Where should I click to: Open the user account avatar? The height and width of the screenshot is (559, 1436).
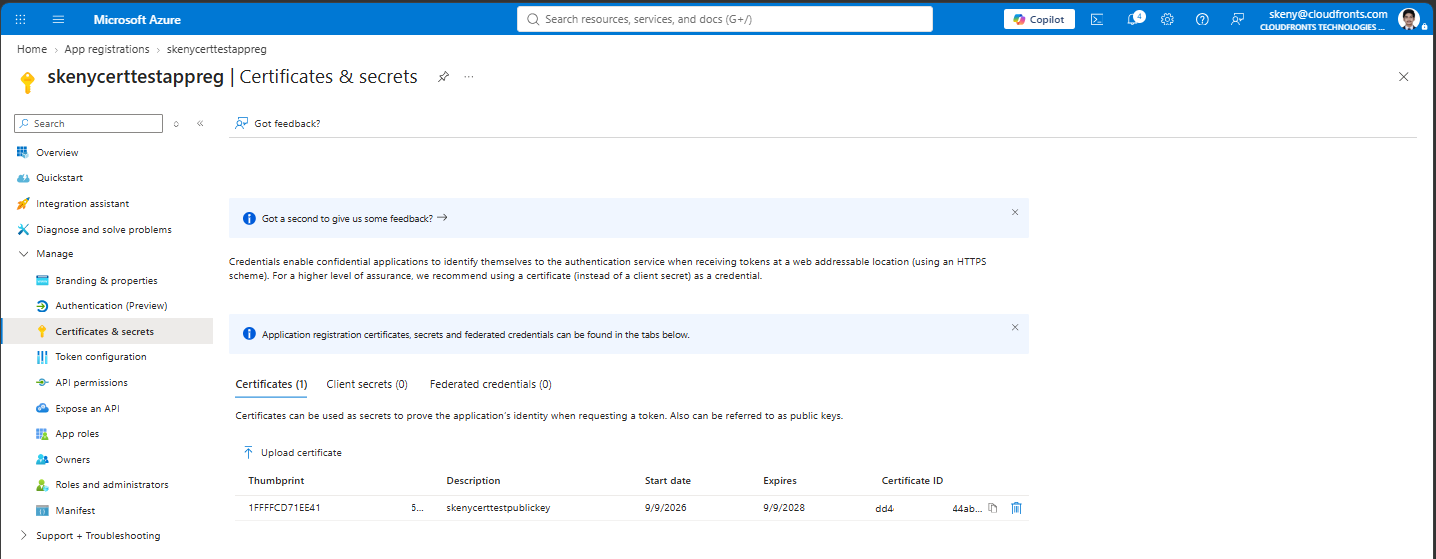1409,19
